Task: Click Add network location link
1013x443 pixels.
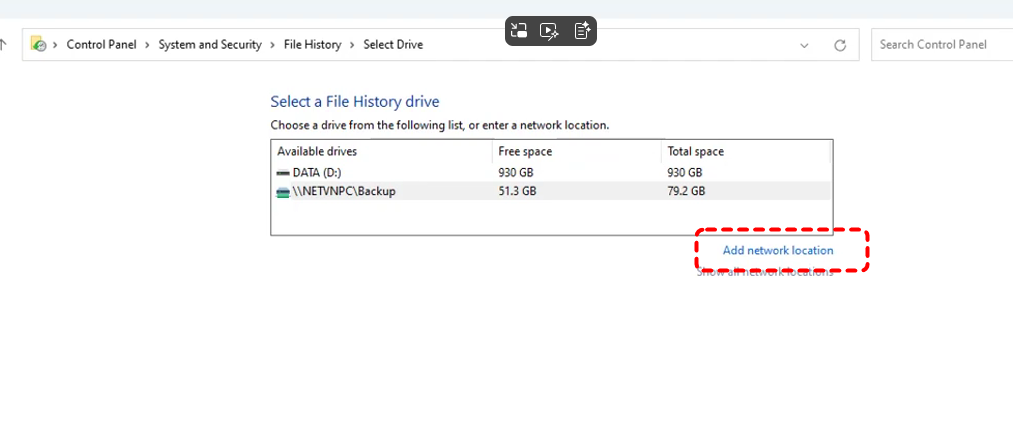Action: click(x=777, y=250)
